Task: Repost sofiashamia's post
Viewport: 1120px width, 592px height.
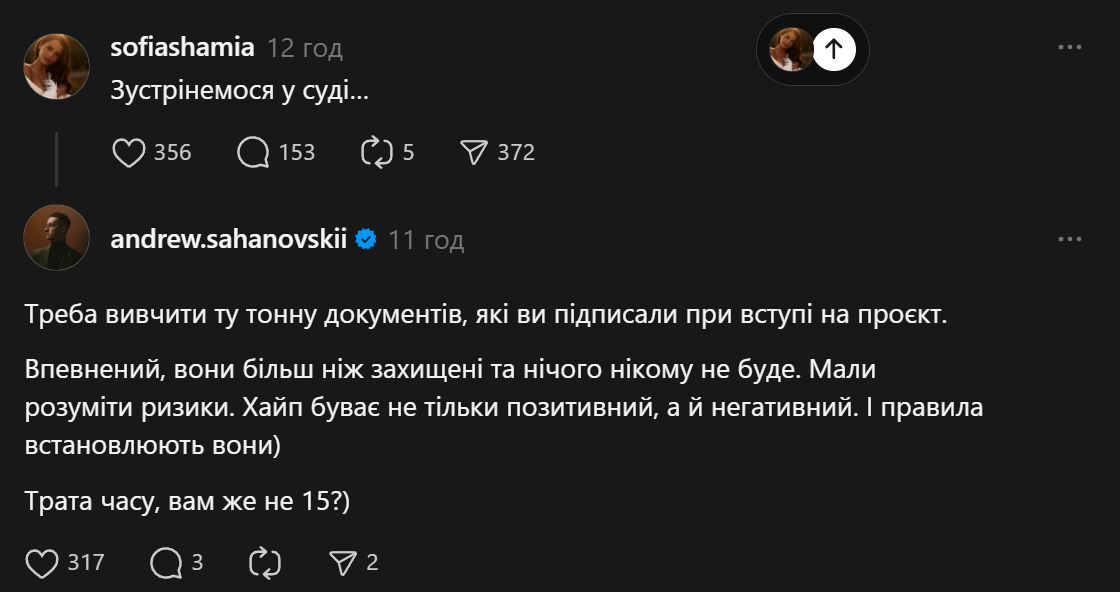Action: click(376, 152)
